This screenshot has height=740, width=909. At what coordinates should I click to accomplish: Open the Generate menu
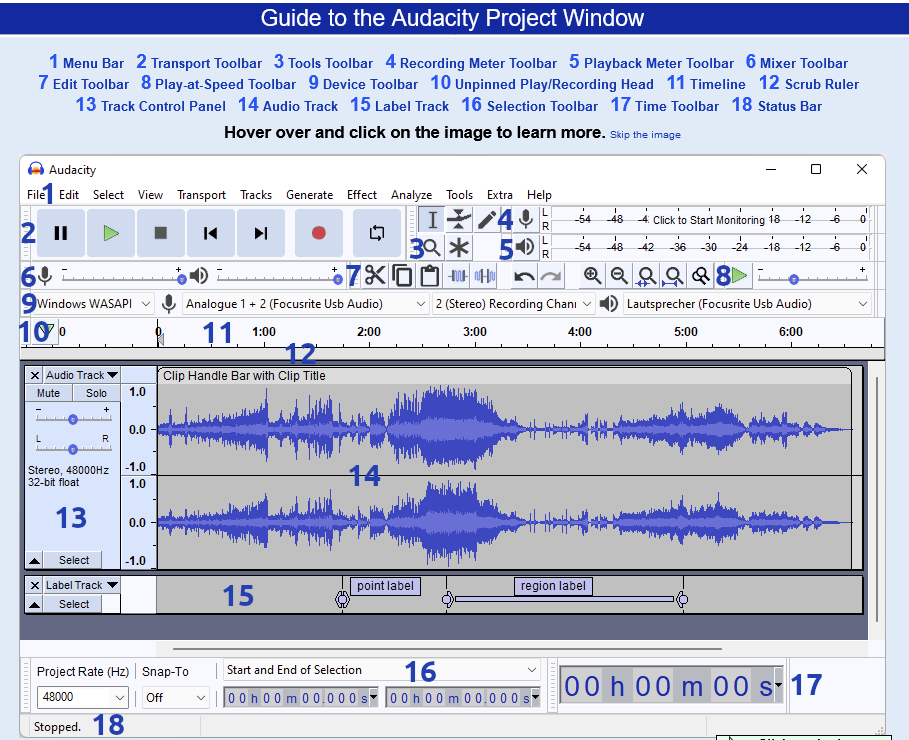[310, 195]
